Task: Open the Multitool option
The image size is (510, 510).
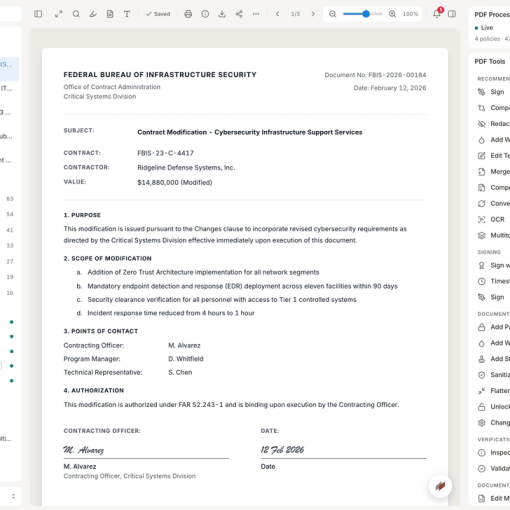Action: (493, 235)
